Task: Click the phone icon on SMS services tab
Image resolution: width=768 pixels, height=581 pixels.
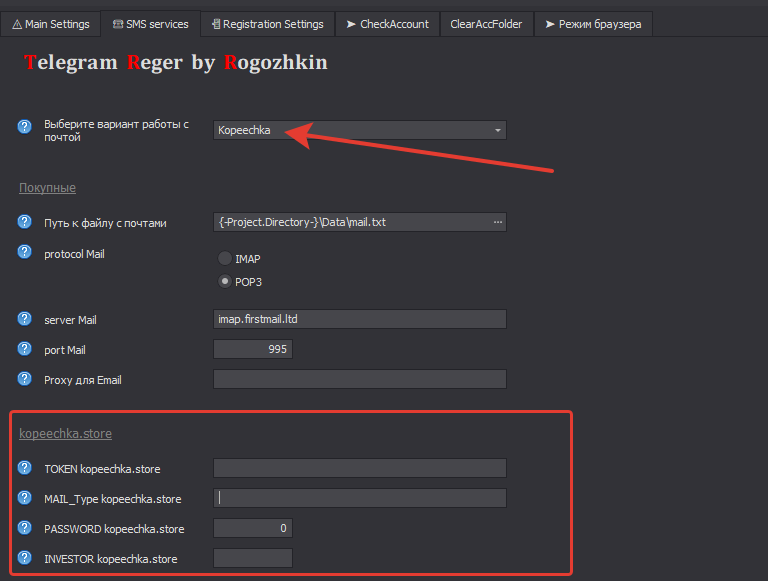Action: tap(118, 24)
